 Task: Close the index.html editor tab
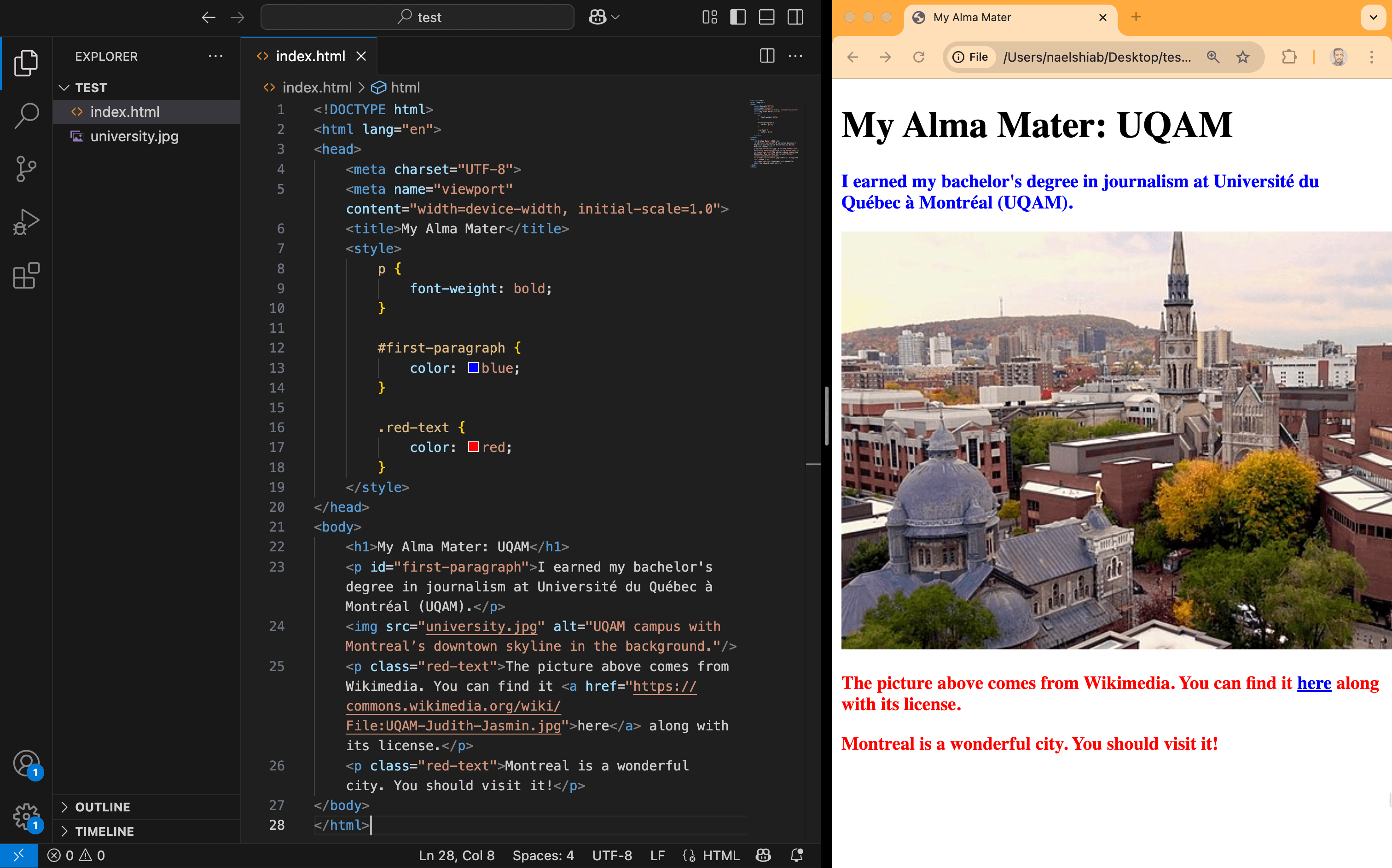(361, 56)
